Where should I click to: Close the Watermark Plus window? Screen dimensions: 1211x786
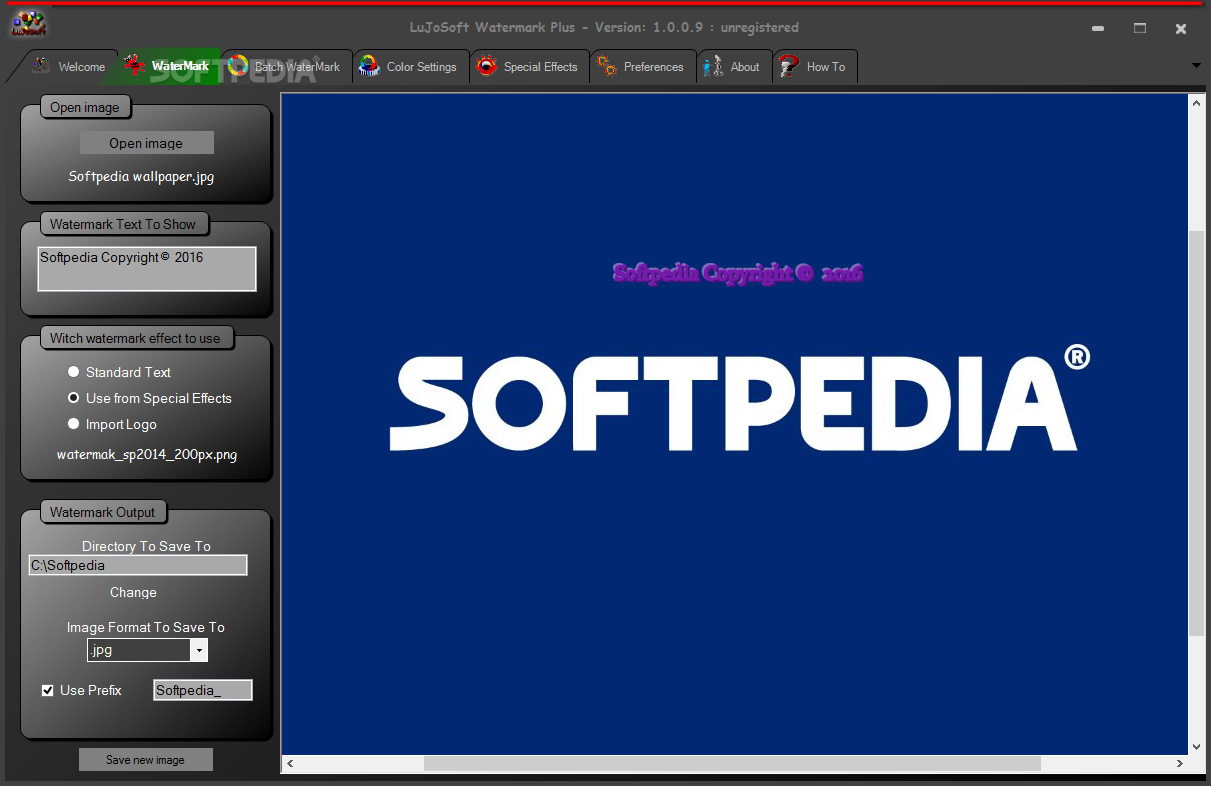point(1181,28)
